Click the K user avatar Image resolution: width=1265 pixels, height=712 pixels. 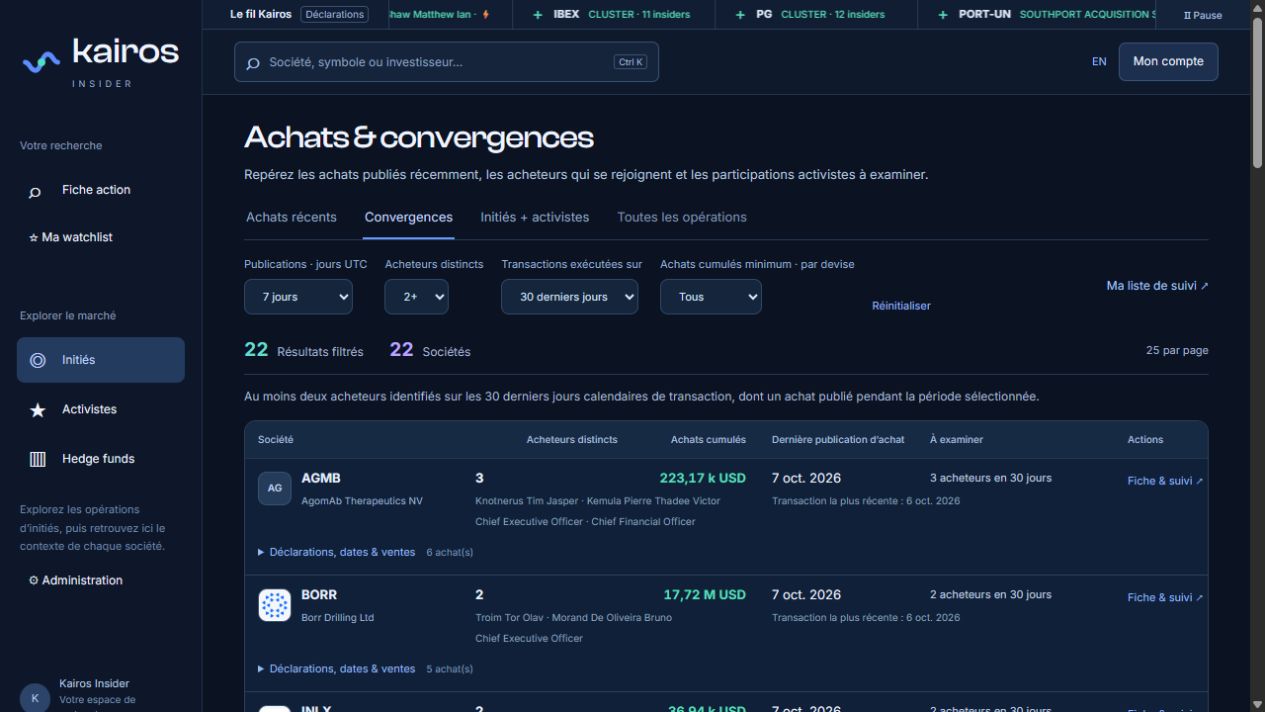[35, 698]
